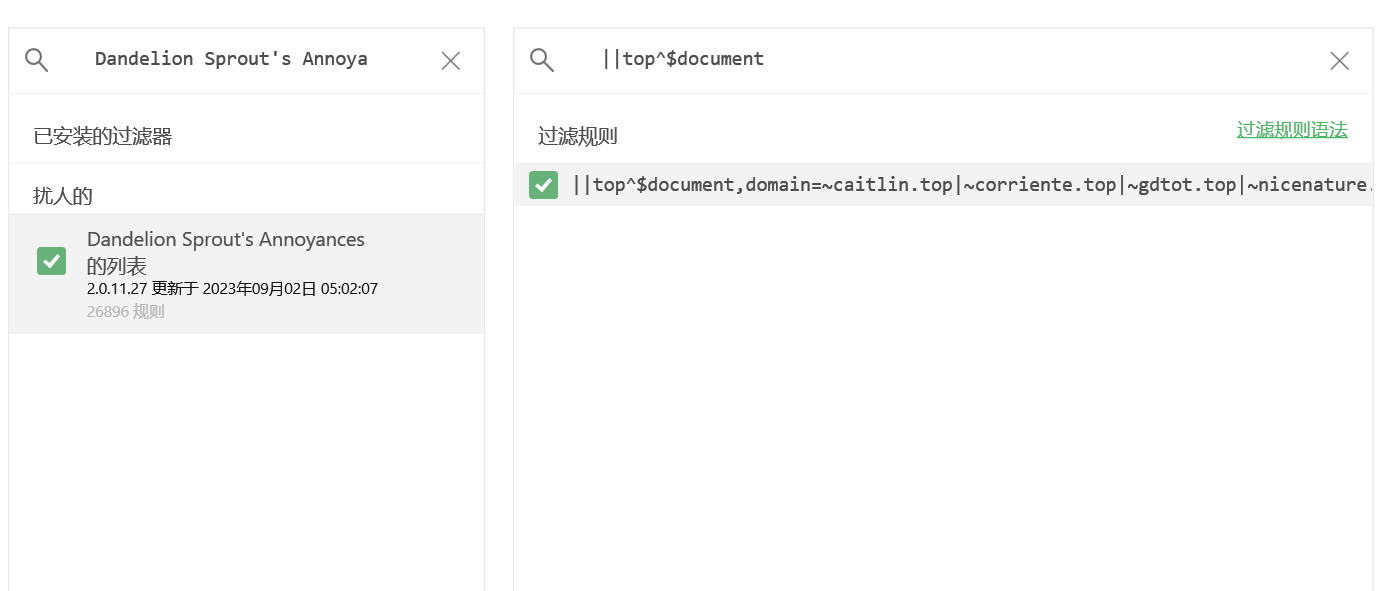Click the 的列表 text in filter name
The width and height of the screenshot is (1378, 591).
click(117, 266)
